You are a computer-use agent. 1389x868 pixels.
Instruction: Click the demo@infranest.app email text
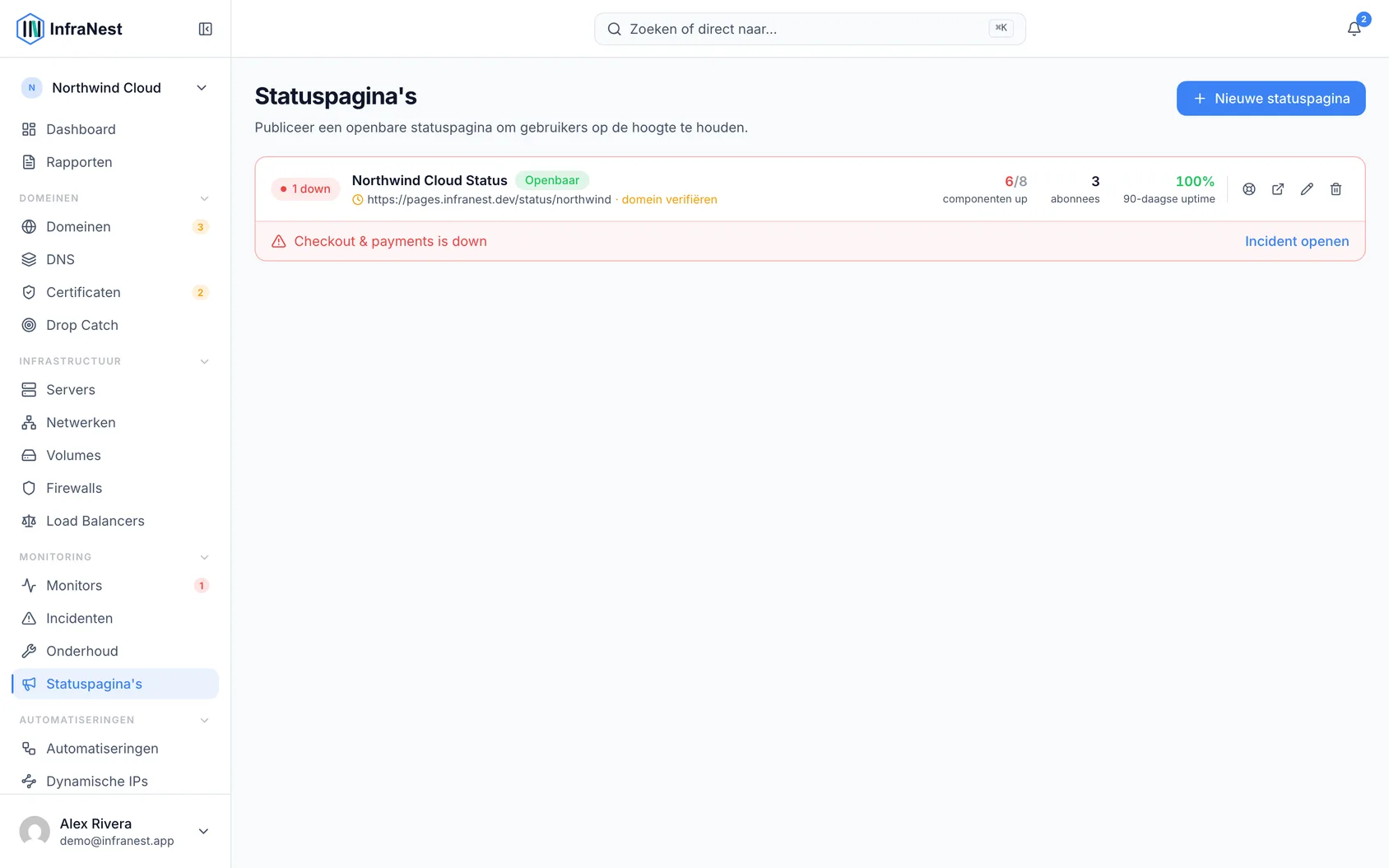point(117,841)
